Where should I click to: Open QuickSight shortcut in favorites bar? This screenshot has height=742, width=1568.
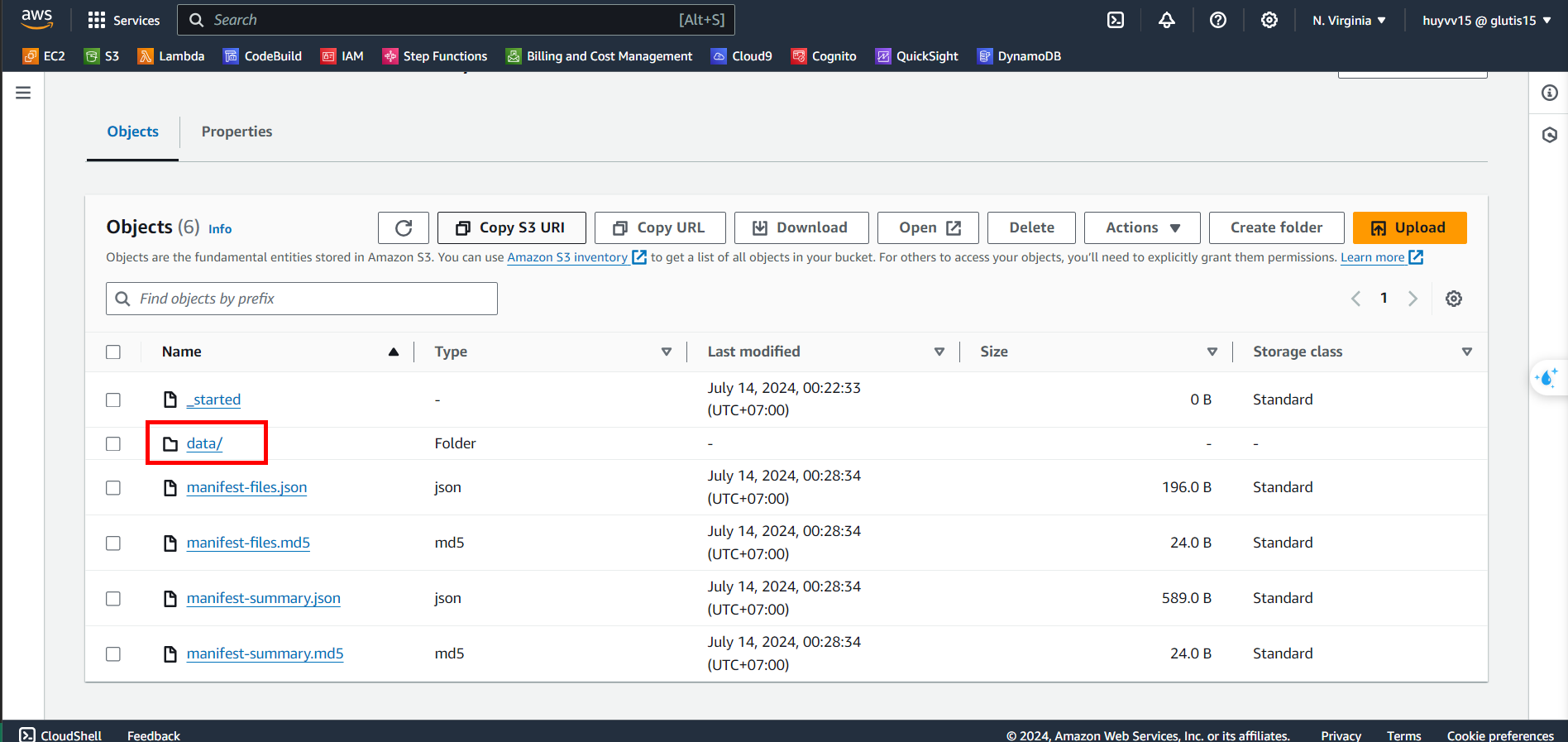coord(917,56)
